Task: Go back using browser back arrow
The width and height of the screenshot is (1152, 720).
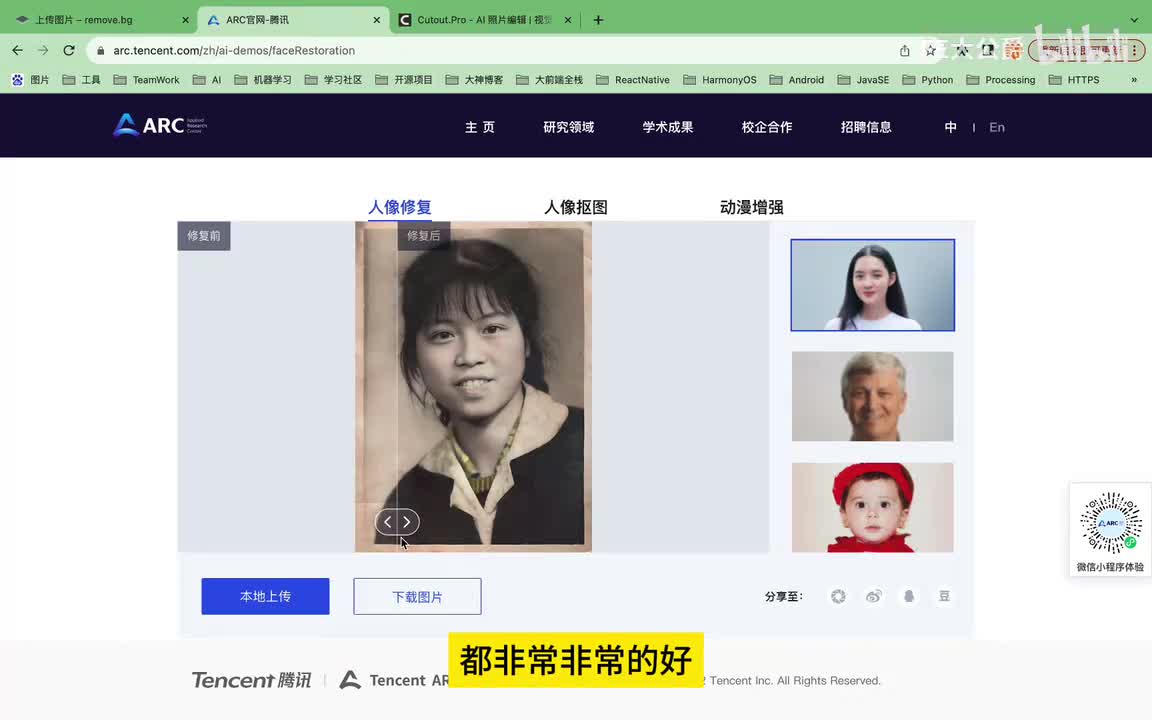Action: click(17, 50)
